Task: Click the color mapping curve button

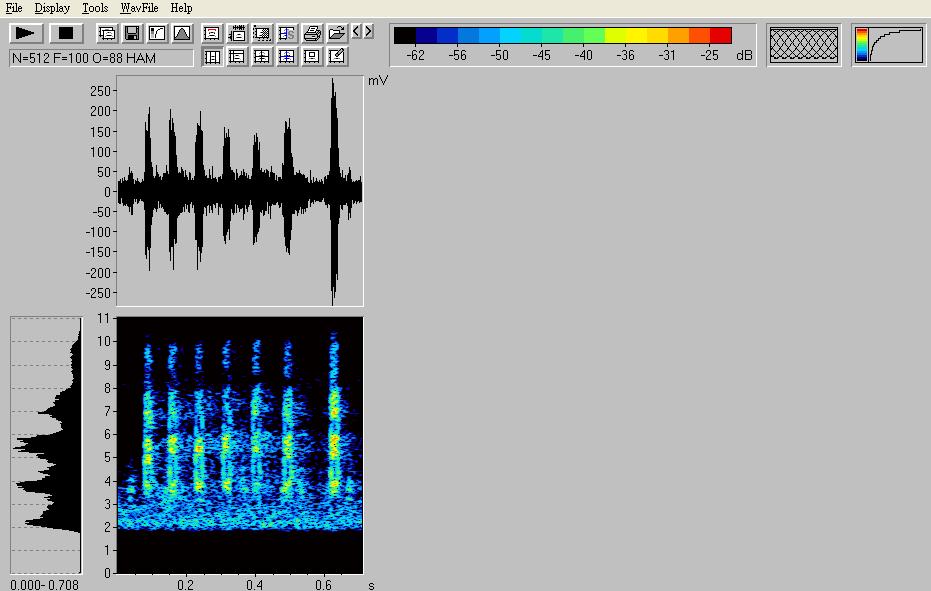Action: click(888, 45)
